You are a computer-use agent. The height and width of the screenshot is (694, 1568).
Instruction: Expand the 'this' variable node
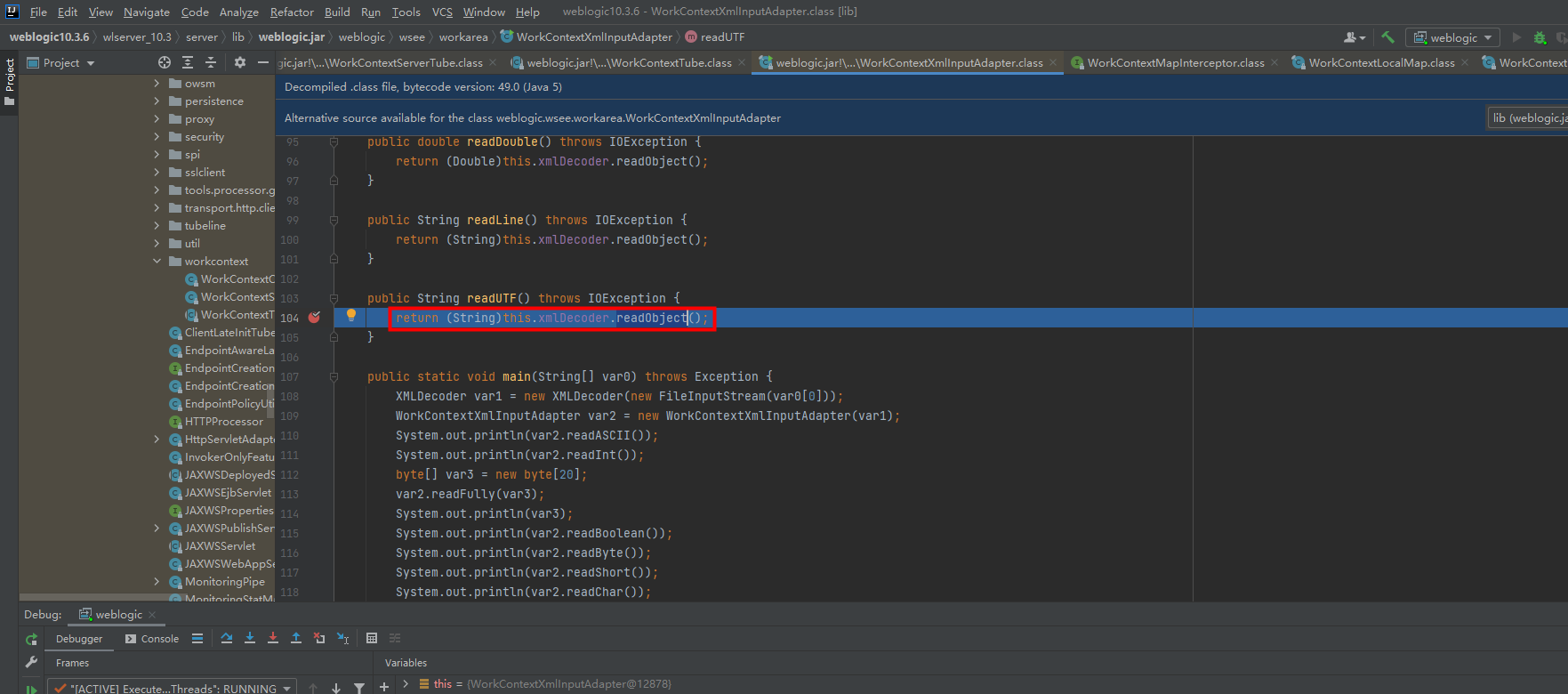click(x=406, y=683)
